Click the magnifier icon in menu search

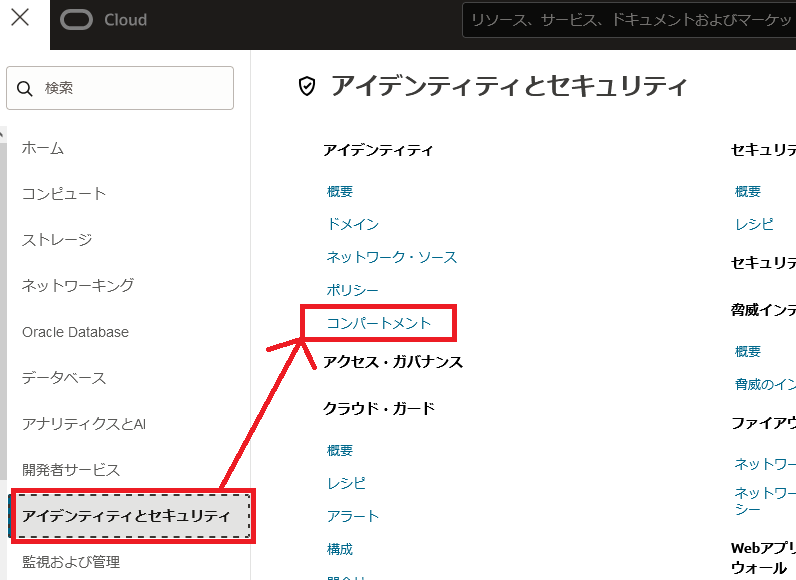24,88
